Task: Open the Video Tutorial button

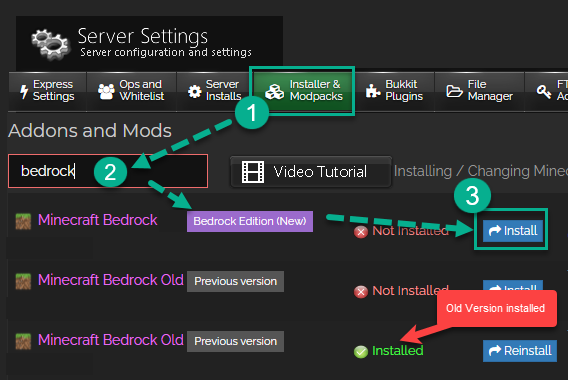Action: coord(311,172)
